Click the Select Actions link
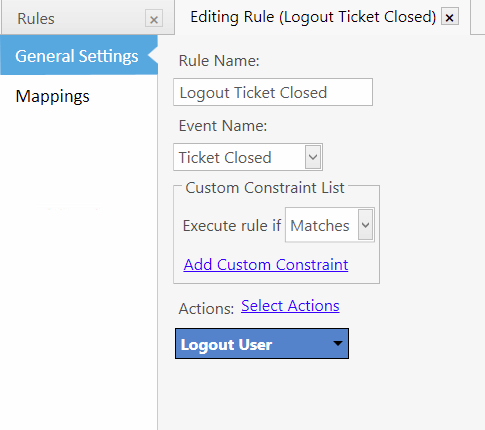This screenshot has width=485, height=430. (290, 306)
